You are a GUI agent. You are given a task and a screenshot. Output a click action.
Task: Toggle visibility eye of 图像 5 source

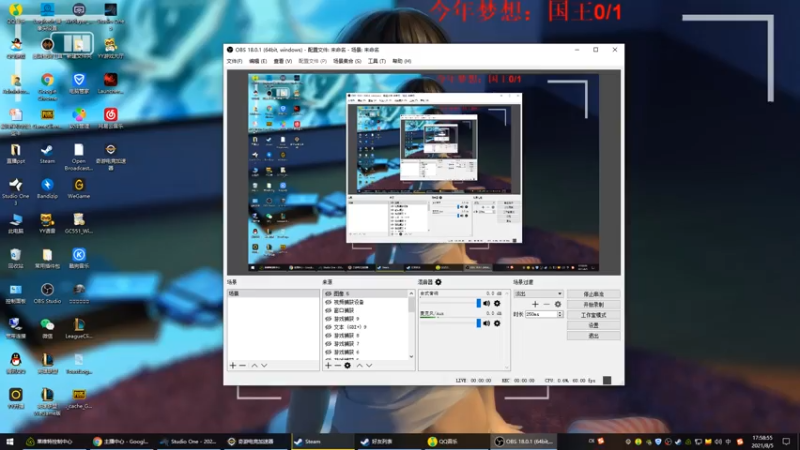328,294
